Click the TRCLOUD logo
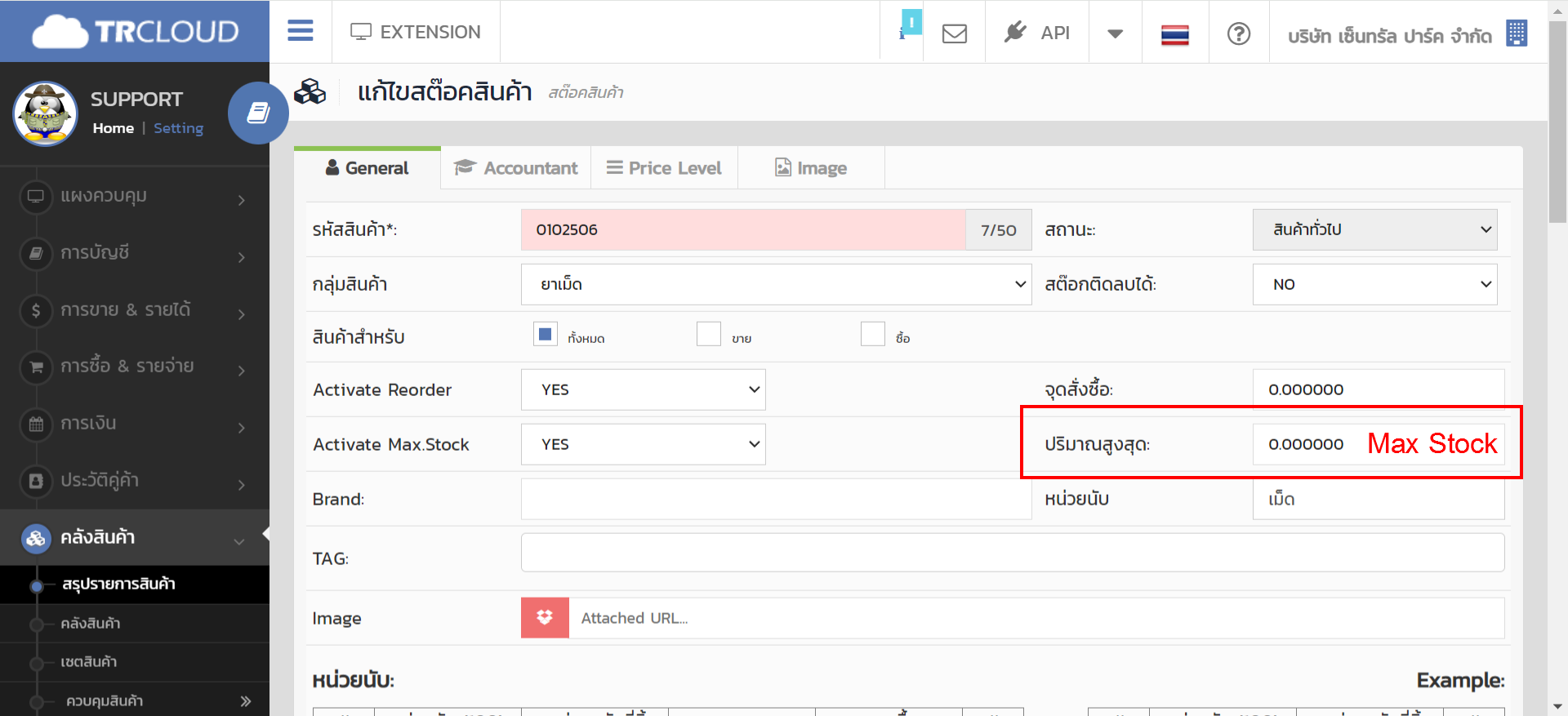 pos(136,32)
